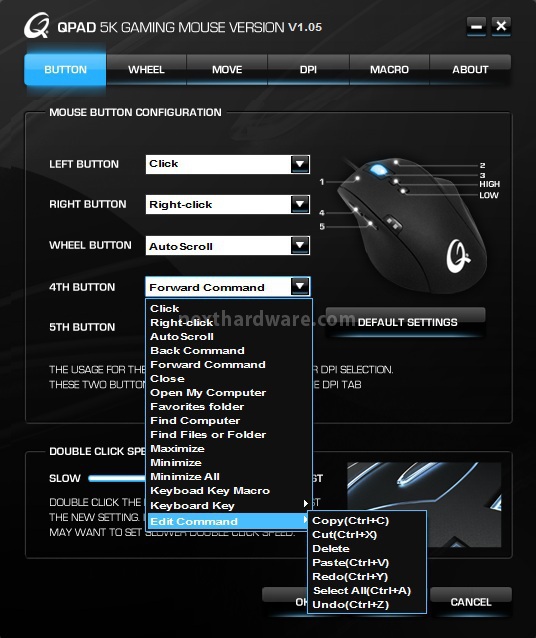Choose 'Undo(Ctrl+Z)' in the submenu
The image size is (536, 638).
(368, 605)
